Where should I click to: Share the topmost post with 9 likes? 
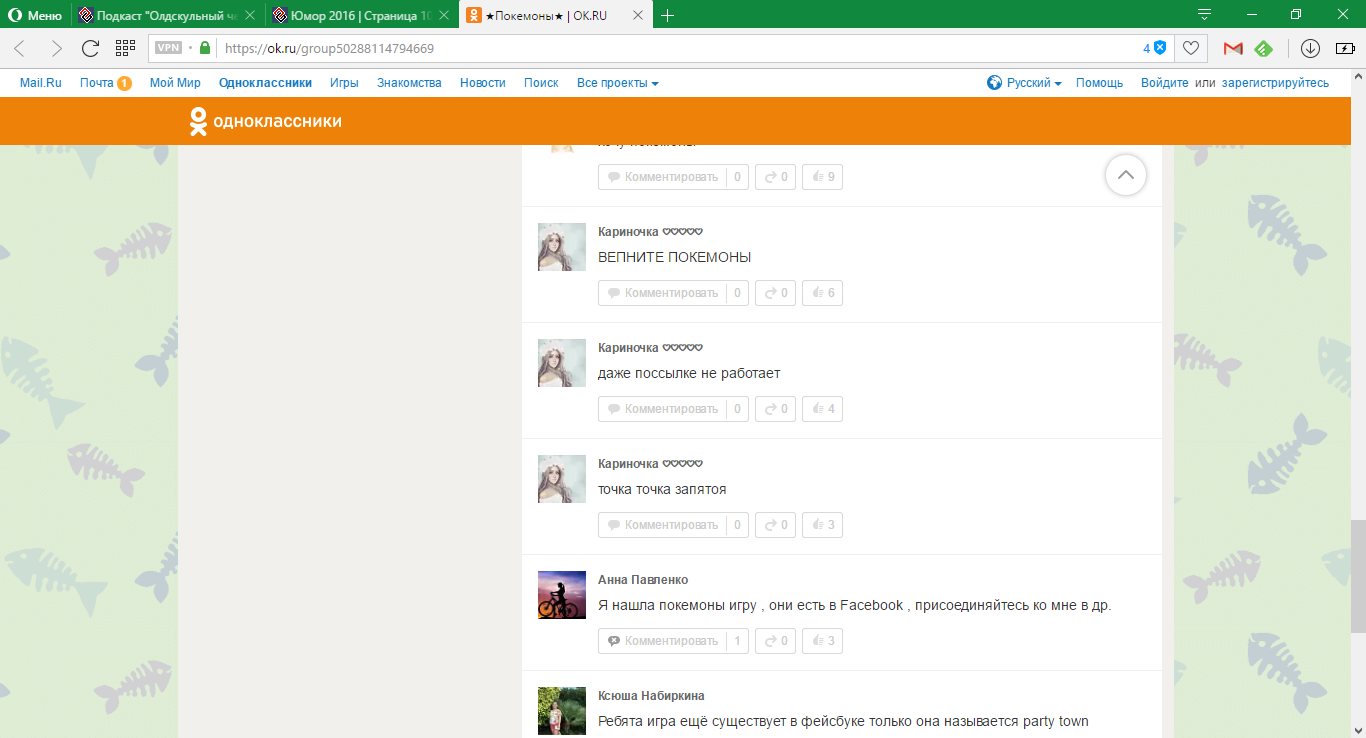pos(775,177)
